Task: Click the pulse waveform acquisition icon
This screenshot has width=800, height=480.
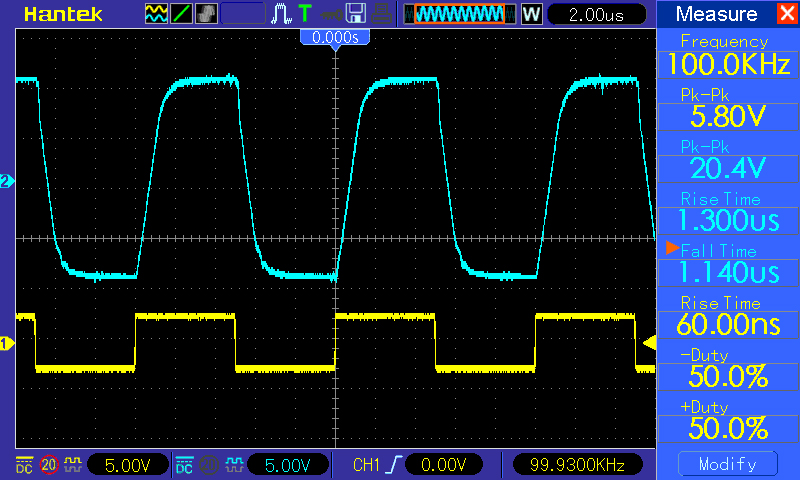Action: pyautogui.click(x=281, y=14)
